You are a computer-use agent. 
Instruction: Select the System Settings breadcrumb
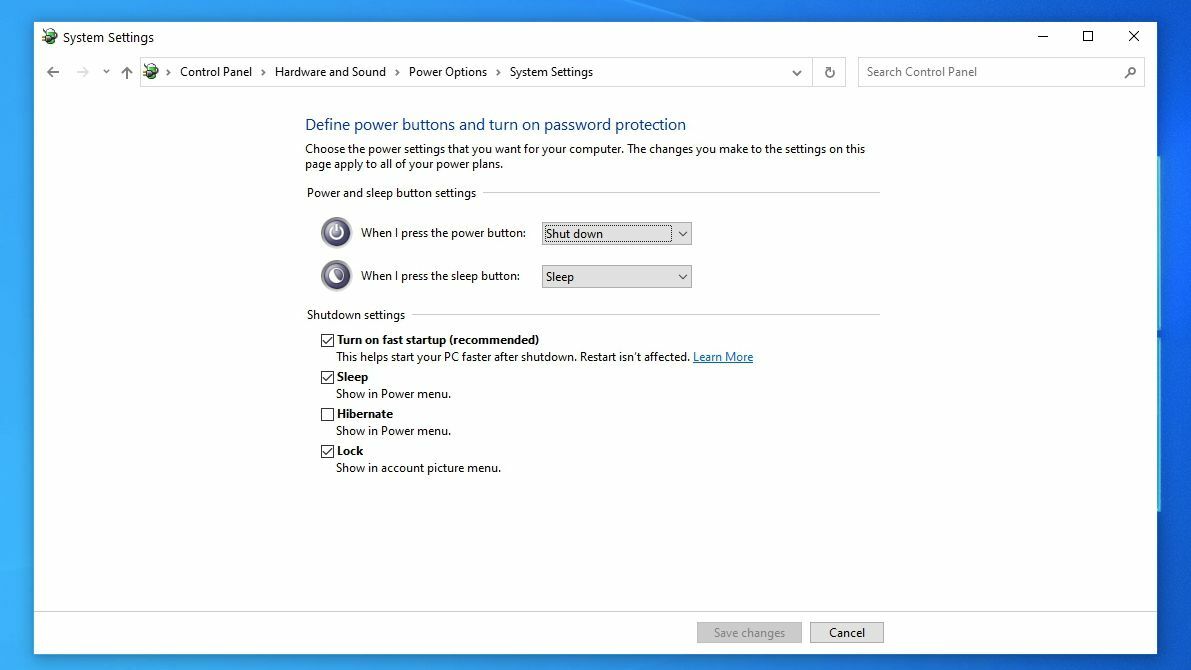click(x=551, y=72)
